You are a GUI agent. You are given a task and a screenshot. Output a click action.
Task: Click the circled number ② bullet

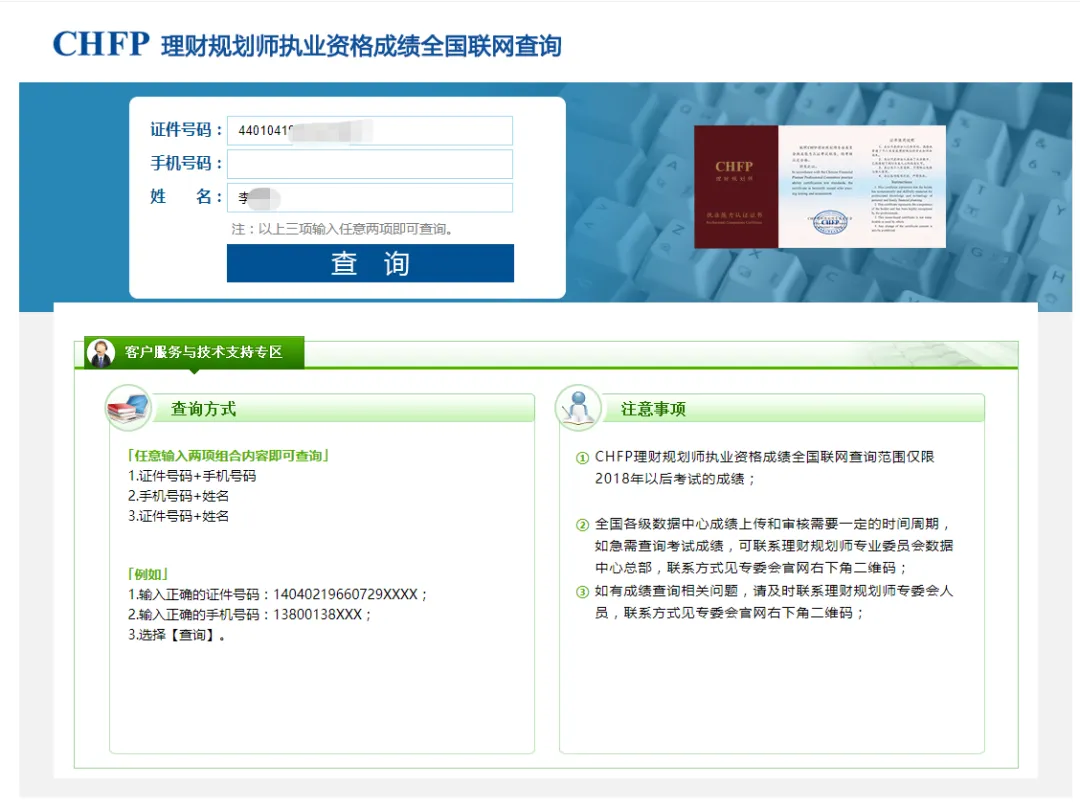[x=582, y=525]
